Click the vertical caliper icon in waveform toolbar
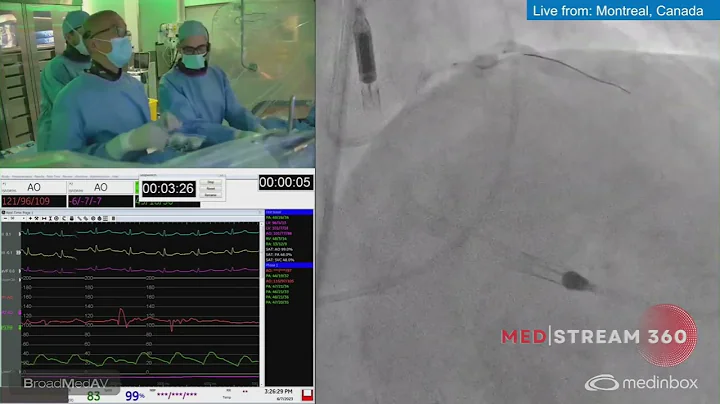The height and width of the screenshot is (404, 720). coord(51,219)
